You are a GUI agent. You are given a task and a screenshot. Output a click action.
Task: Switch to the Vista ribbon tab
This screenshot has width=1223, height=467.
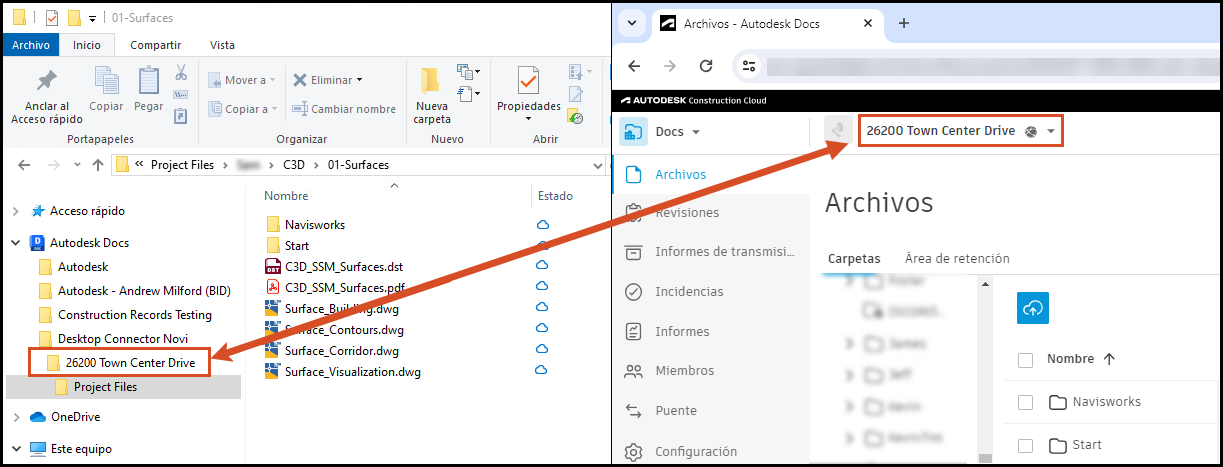[x=222, y=44]
